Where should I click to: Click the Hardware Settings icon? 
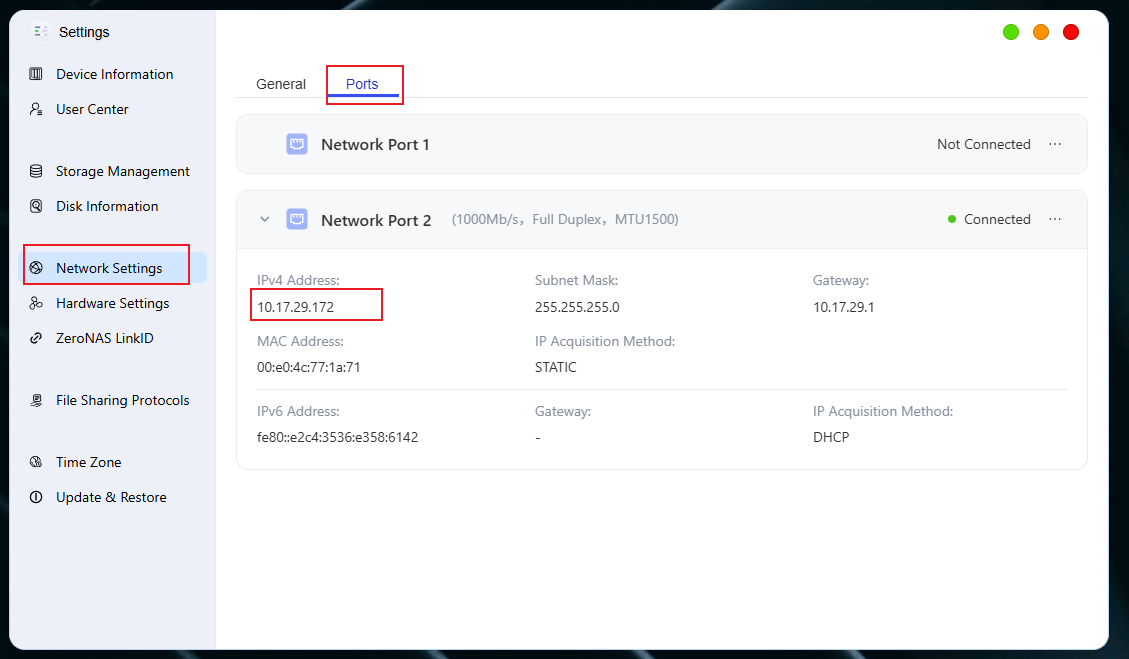tap(36, 303)
